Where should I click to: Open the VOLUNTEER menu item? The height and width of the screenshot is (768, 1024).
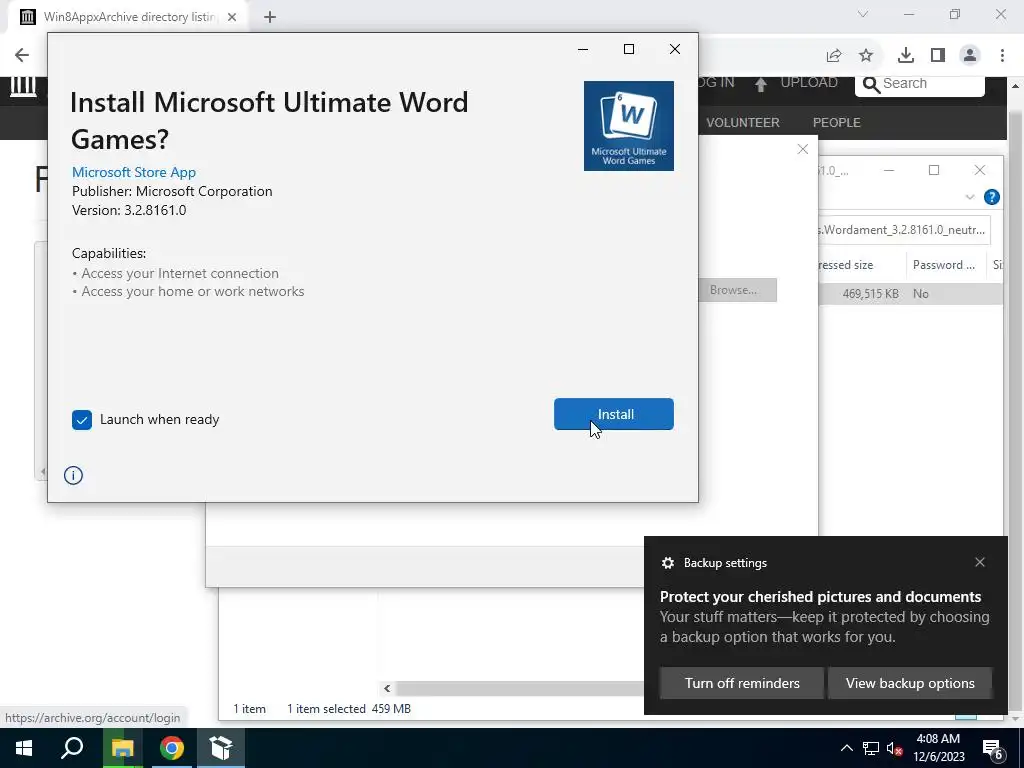pyautogui.click(x=743, y=123)
